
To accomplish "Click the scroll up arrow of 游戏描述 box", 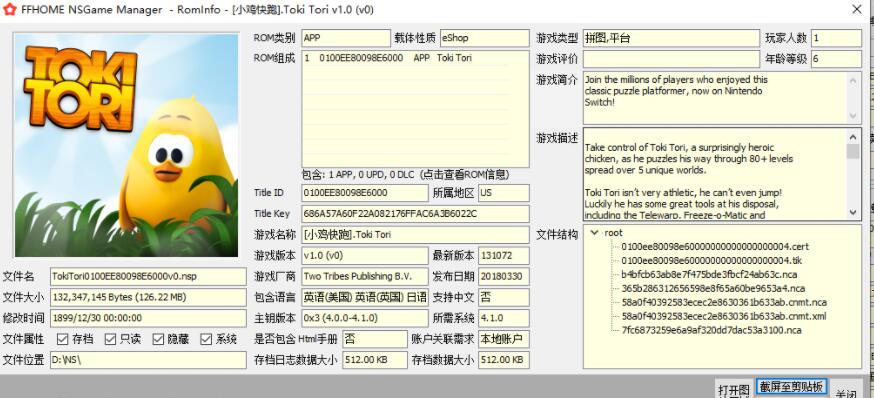I will pyautogui.click(x=853, y=137).
